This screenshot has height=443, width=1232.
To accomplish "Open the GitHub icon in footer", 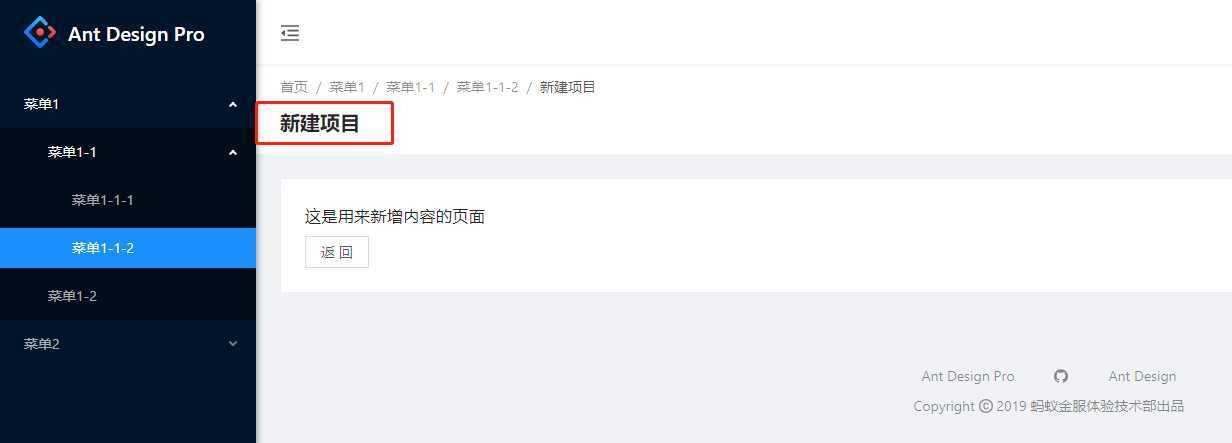I will [x=1061, y=376].
